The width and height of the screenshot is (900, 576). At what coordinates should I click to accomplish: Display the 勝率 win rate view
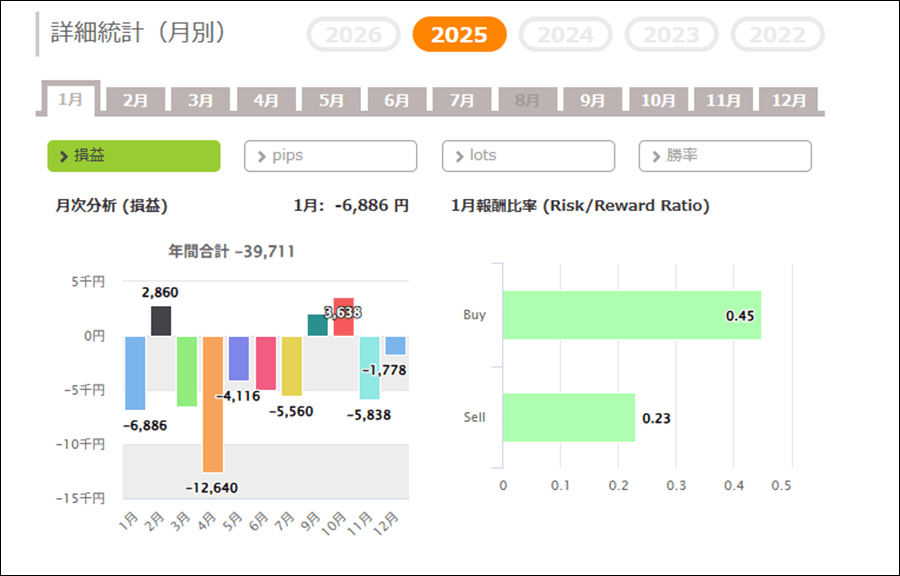(725, 156)
